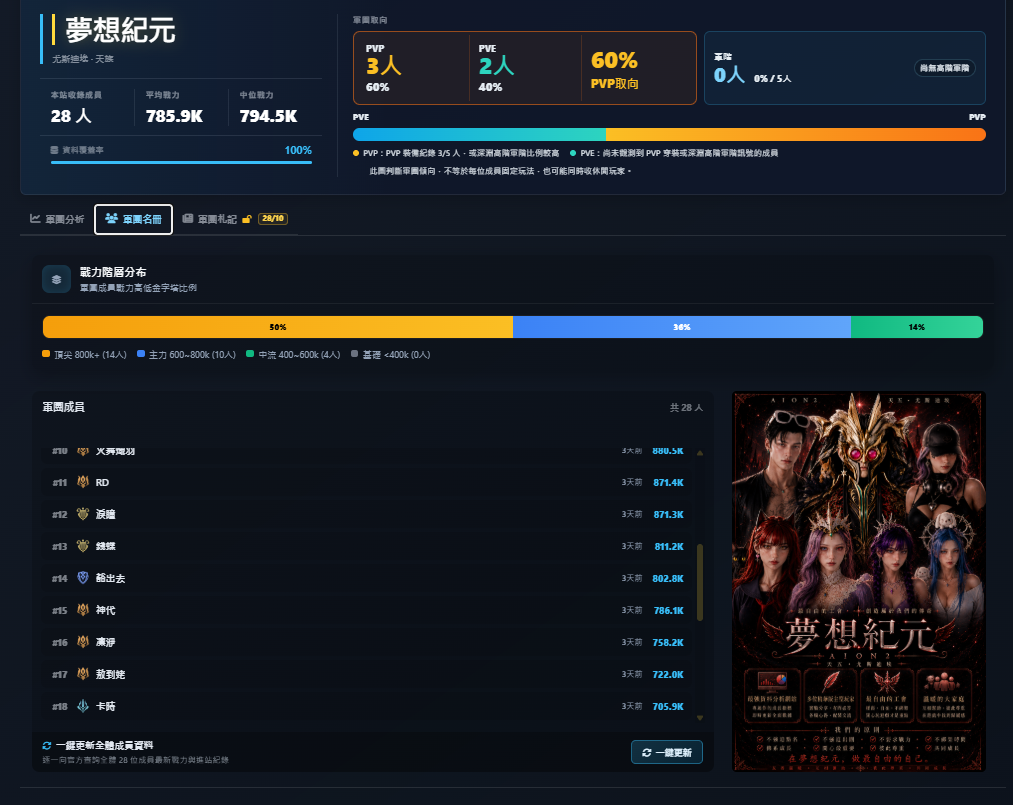Click the class icon beside 熬到姥
Image resolution: width=1013 pixels, height=805 pixels.
click(83, 674)
